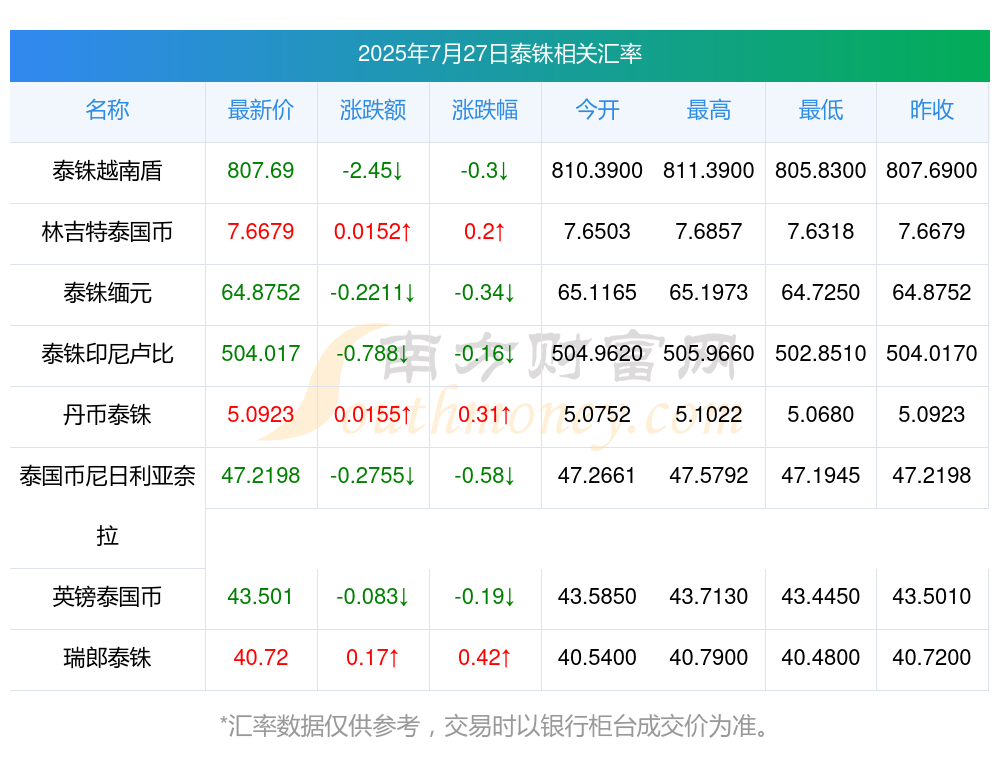
Task: Click the row name 泰铢缅元
Action: [x=107, y=293]
